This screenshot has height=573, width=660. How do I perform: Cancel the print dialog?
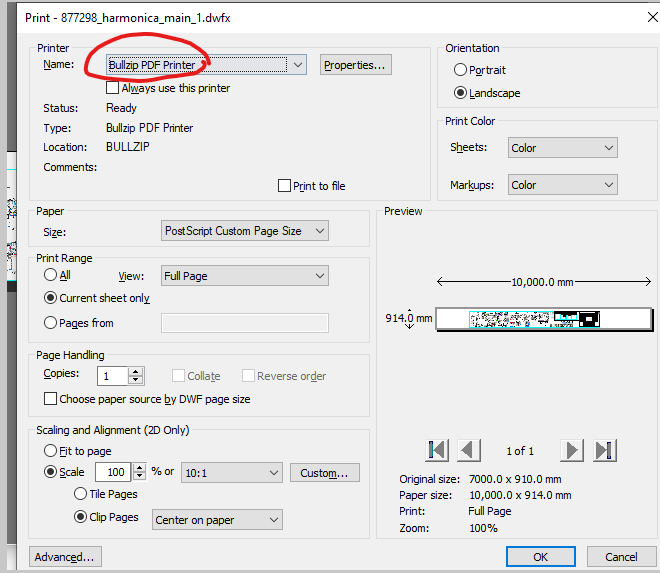pyautogui.click(x=621, y=557)
